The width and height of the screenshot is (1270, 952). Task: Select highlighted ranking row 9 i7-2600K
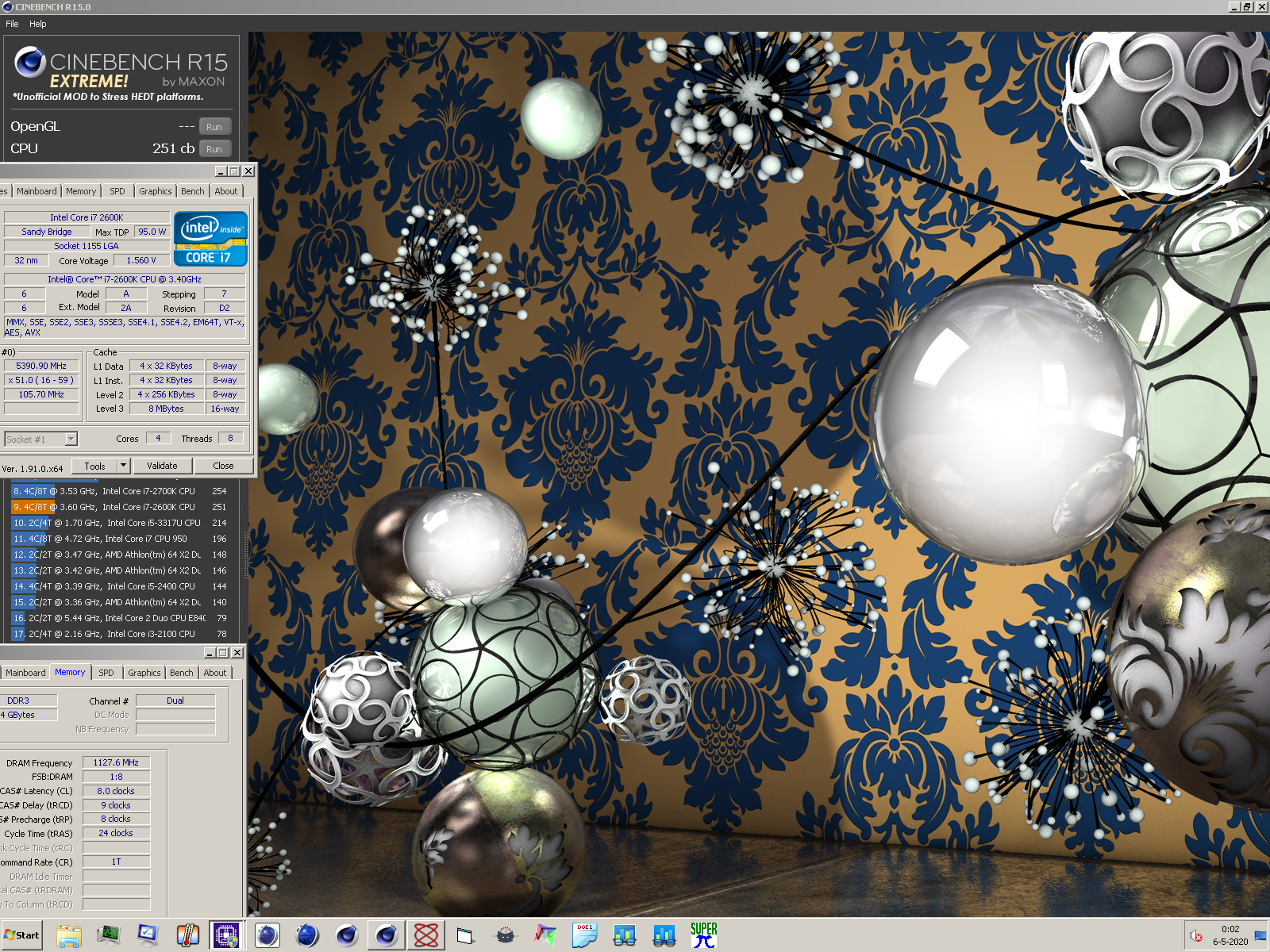pos(121,507)
